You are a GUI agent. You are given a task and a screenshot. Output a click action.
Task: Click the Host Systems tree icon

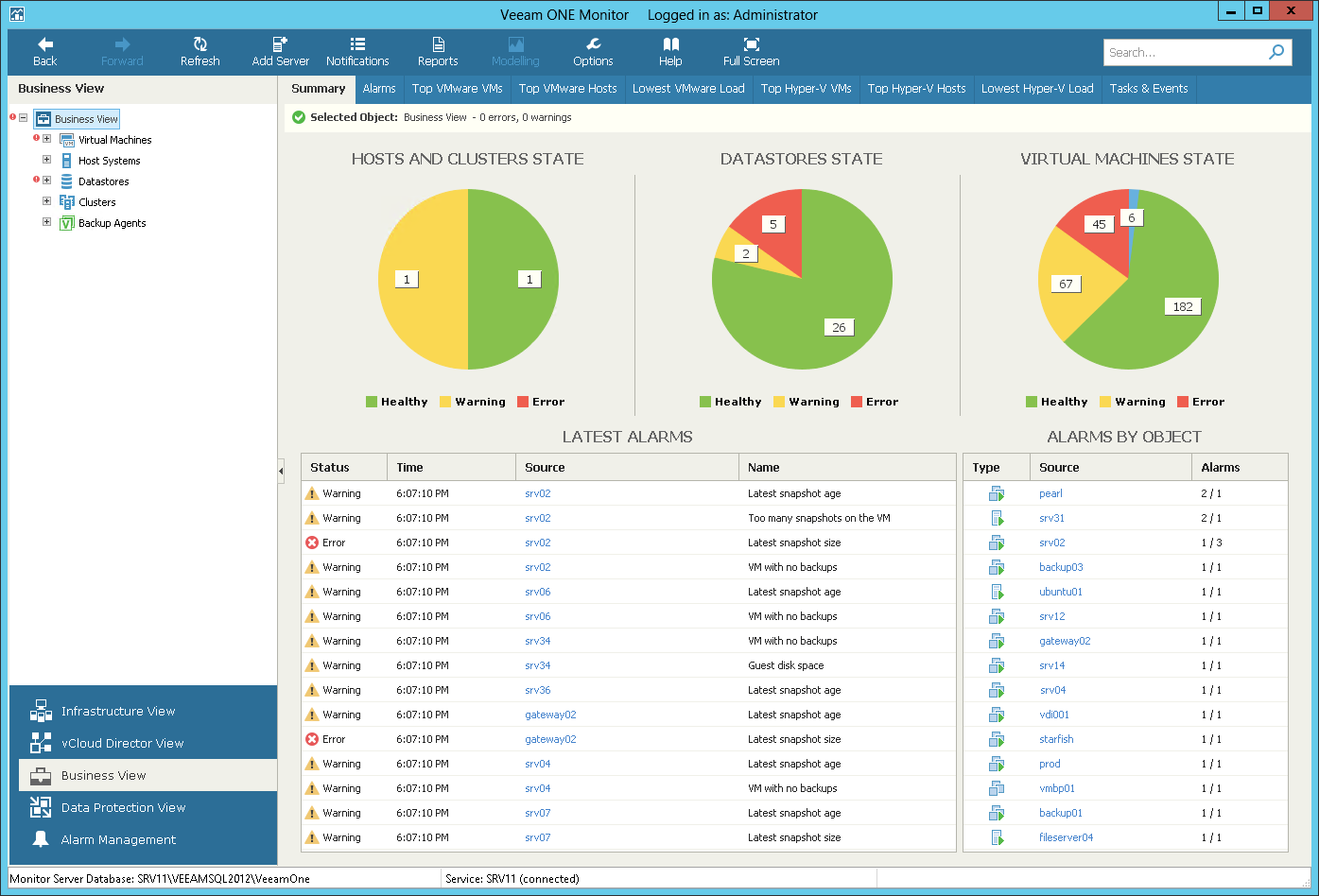67,161
